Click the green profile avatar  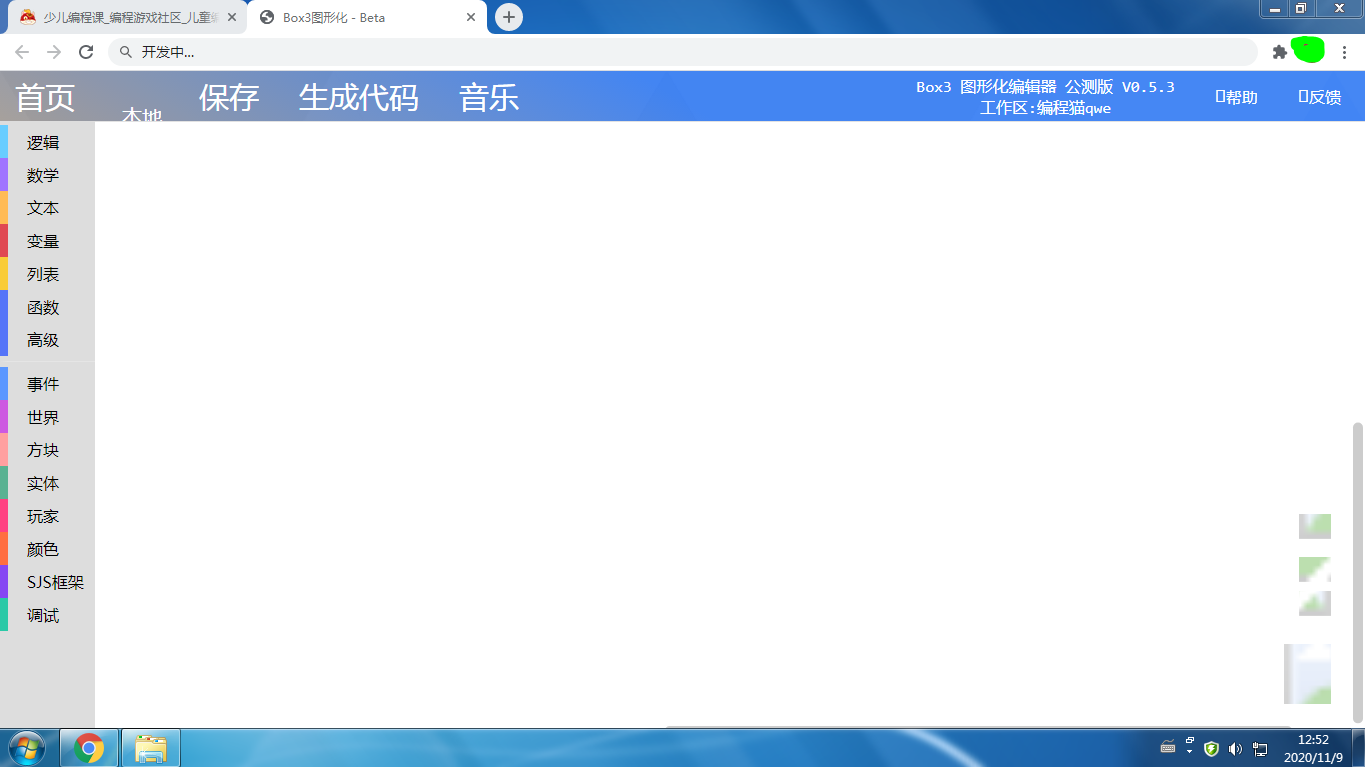1308,50
